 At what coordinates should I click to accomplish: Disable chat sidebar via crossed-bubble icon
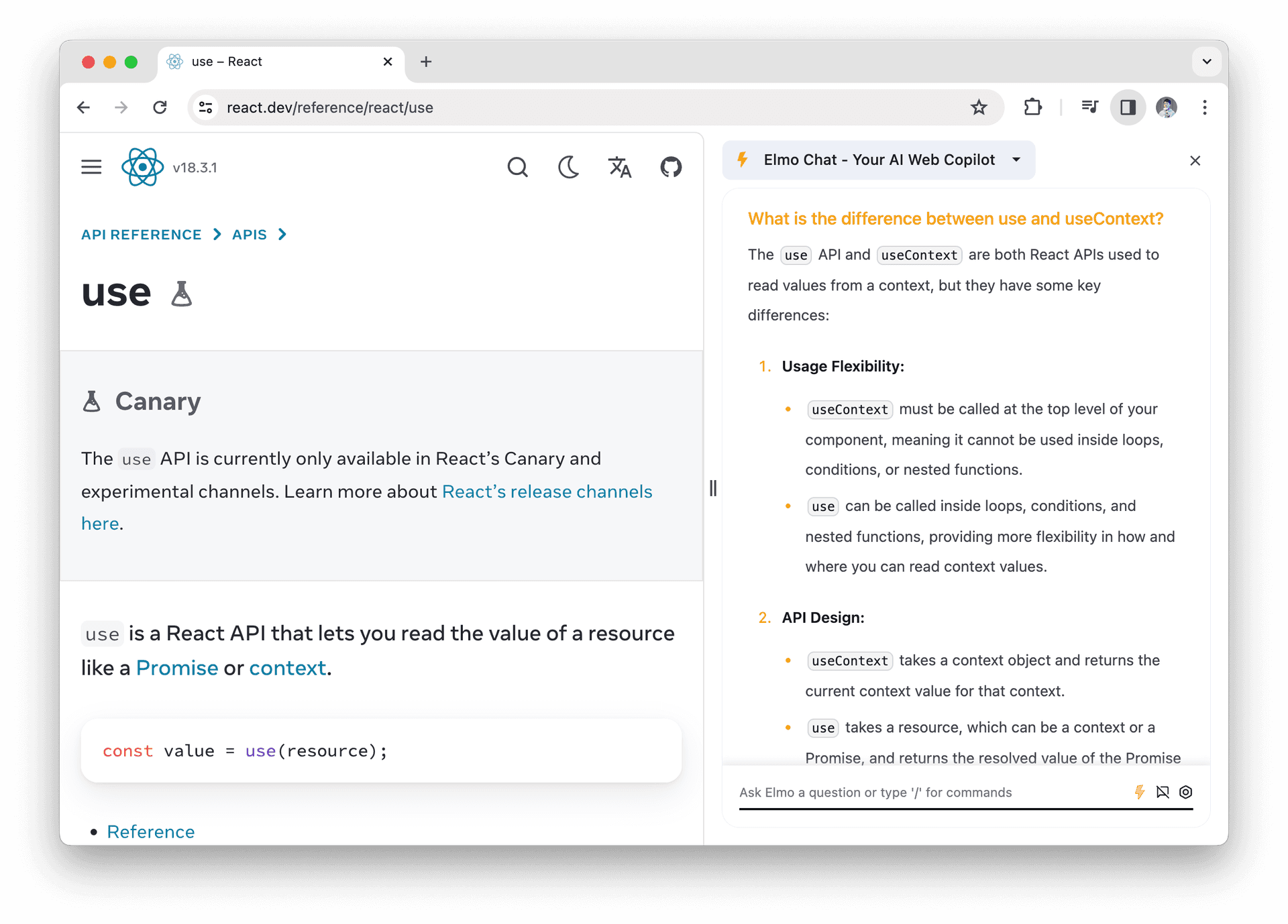[x=1163, y=792]
